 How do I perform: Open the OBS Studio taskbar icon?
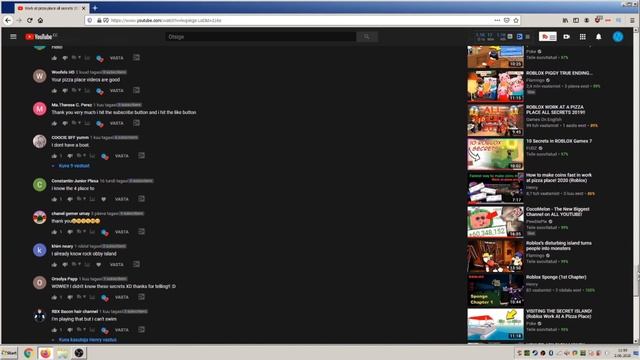[79, 353]
